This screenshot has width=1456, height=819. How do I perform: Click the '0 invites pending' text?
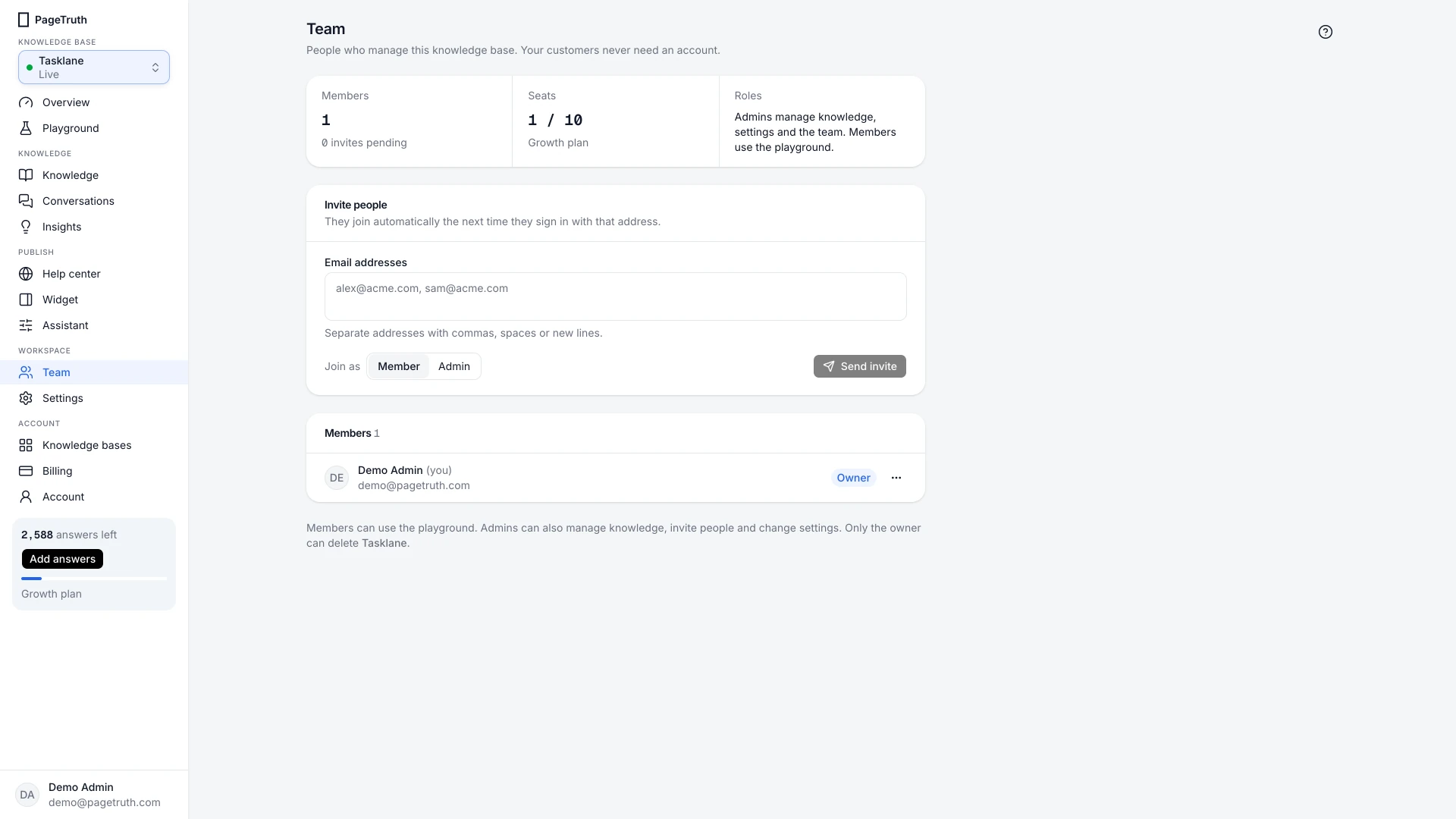coord(364,143)
